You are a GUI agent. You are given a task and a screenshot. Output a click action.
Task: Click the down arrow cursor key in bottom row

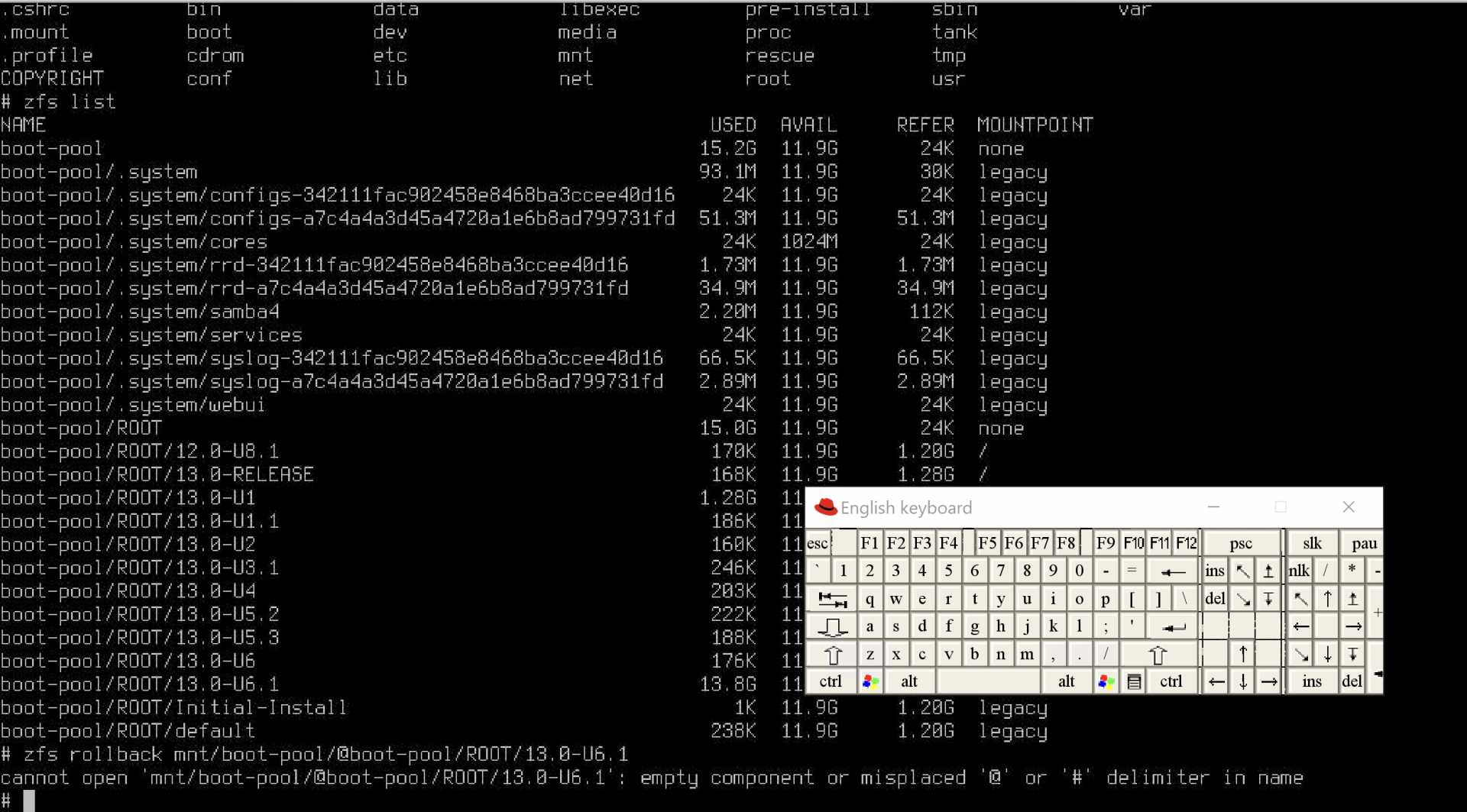point(1242,681)
